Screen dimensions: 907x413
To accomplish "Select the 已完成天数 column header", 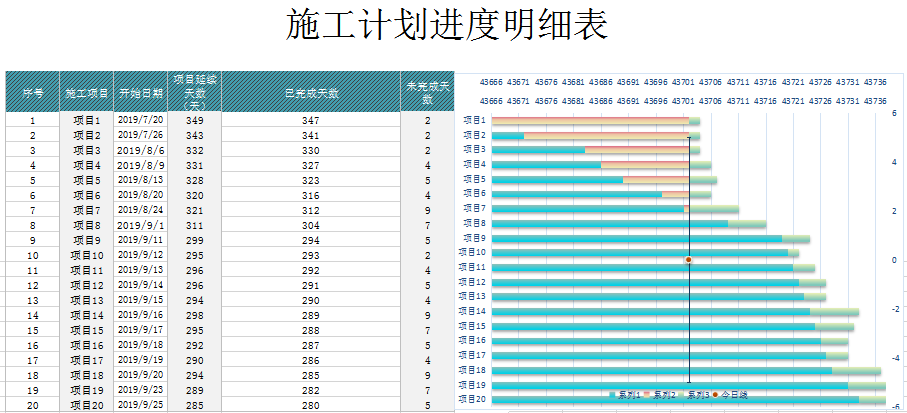I will [x=311, y=92].
